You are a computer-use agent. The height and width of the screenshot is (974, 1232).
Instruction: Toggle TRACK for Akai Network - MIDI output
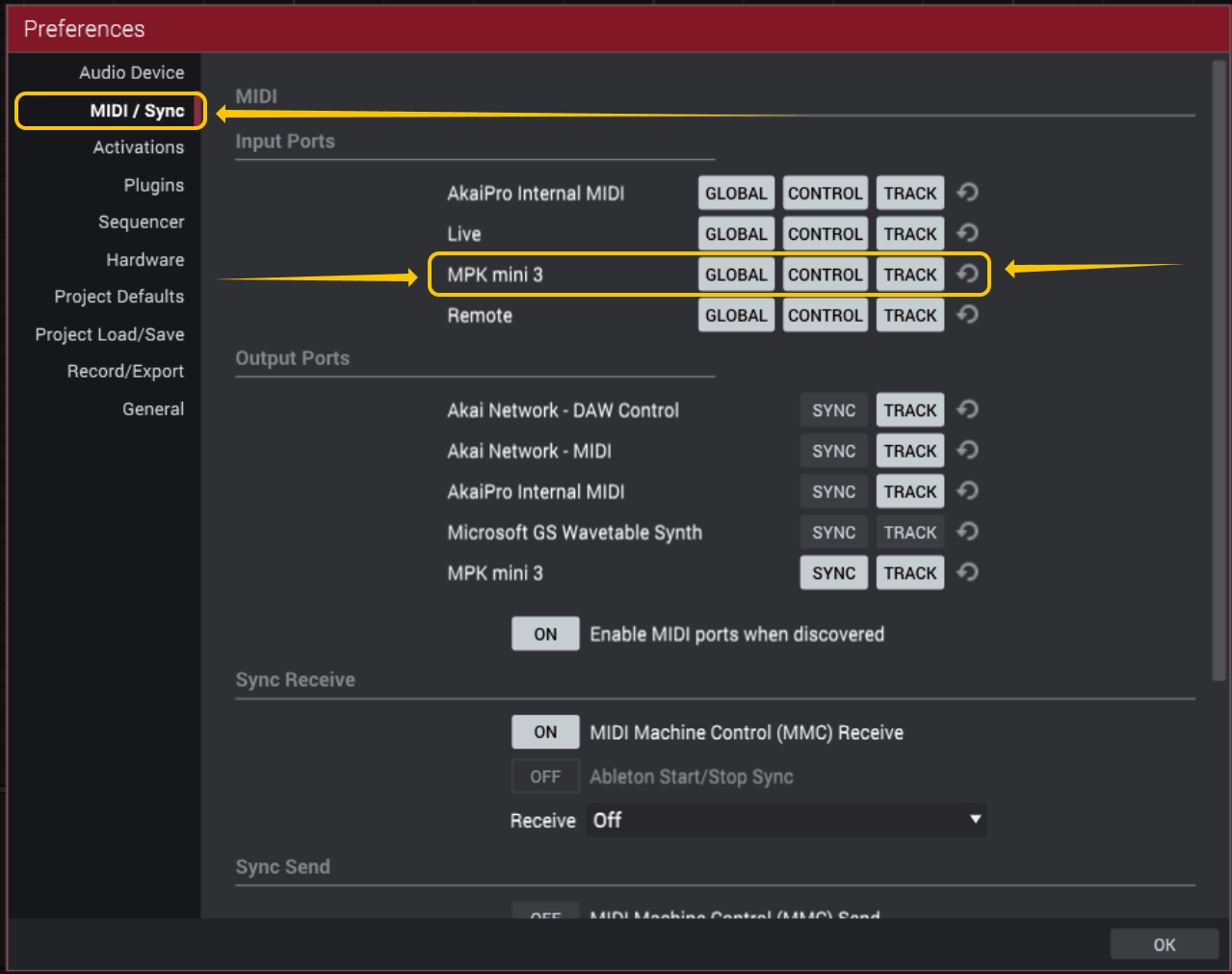click(x=910, y=451)
